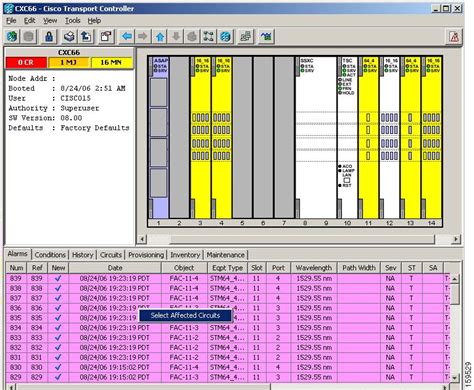Screen dimensions: 474x390
Task: Click alarm table scroll down arrow
Action: pyautogui.click(x=455, y=378)
